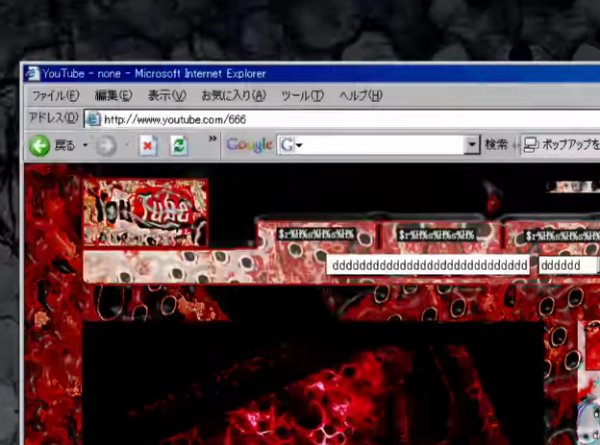The height and width of the screenshot is (445, 600).
Task: Click the ポップアップを blocker button text
Action: click(x=571, y=145)
